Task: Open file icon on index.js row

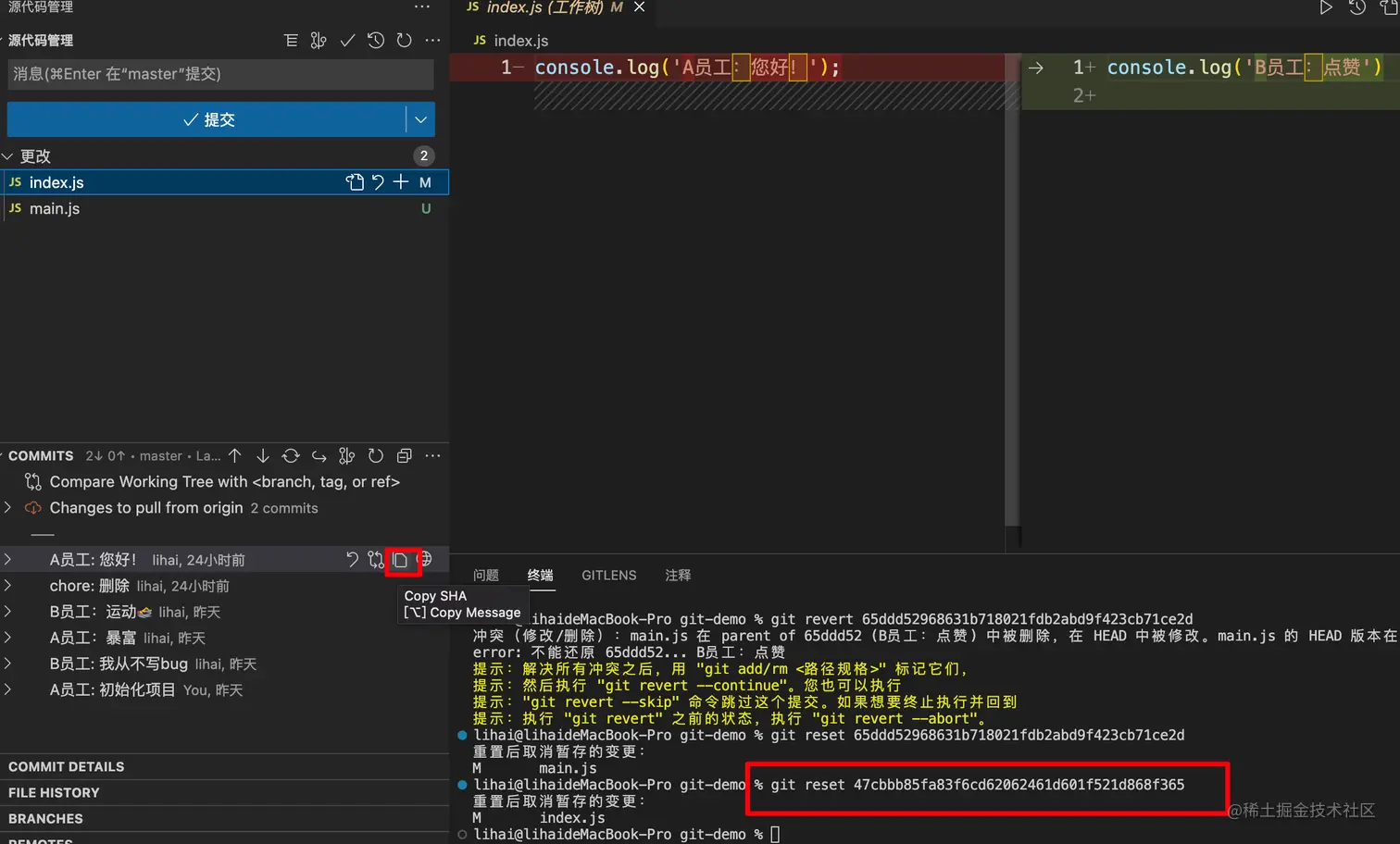Action: point(355,182)
